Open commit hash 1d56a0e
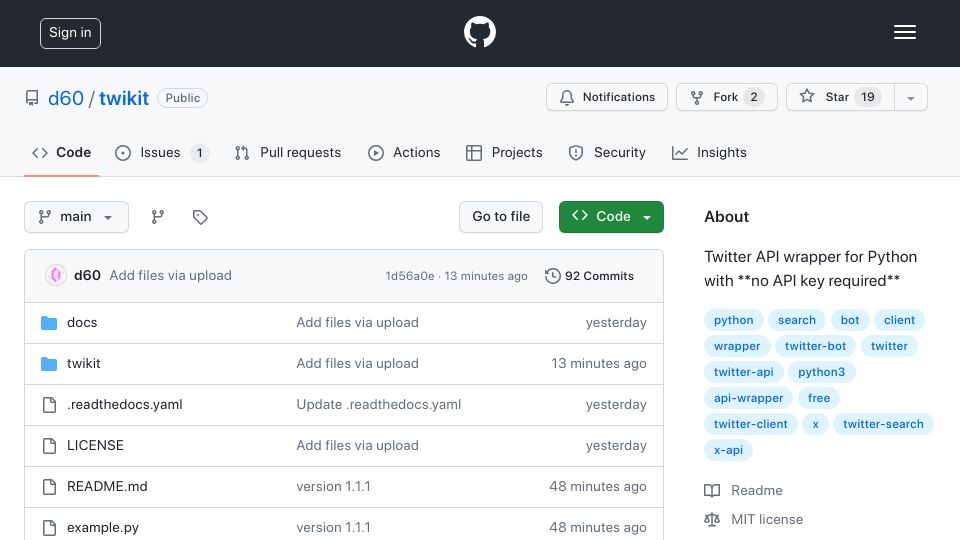960x540 pixels. click(410, 276)
